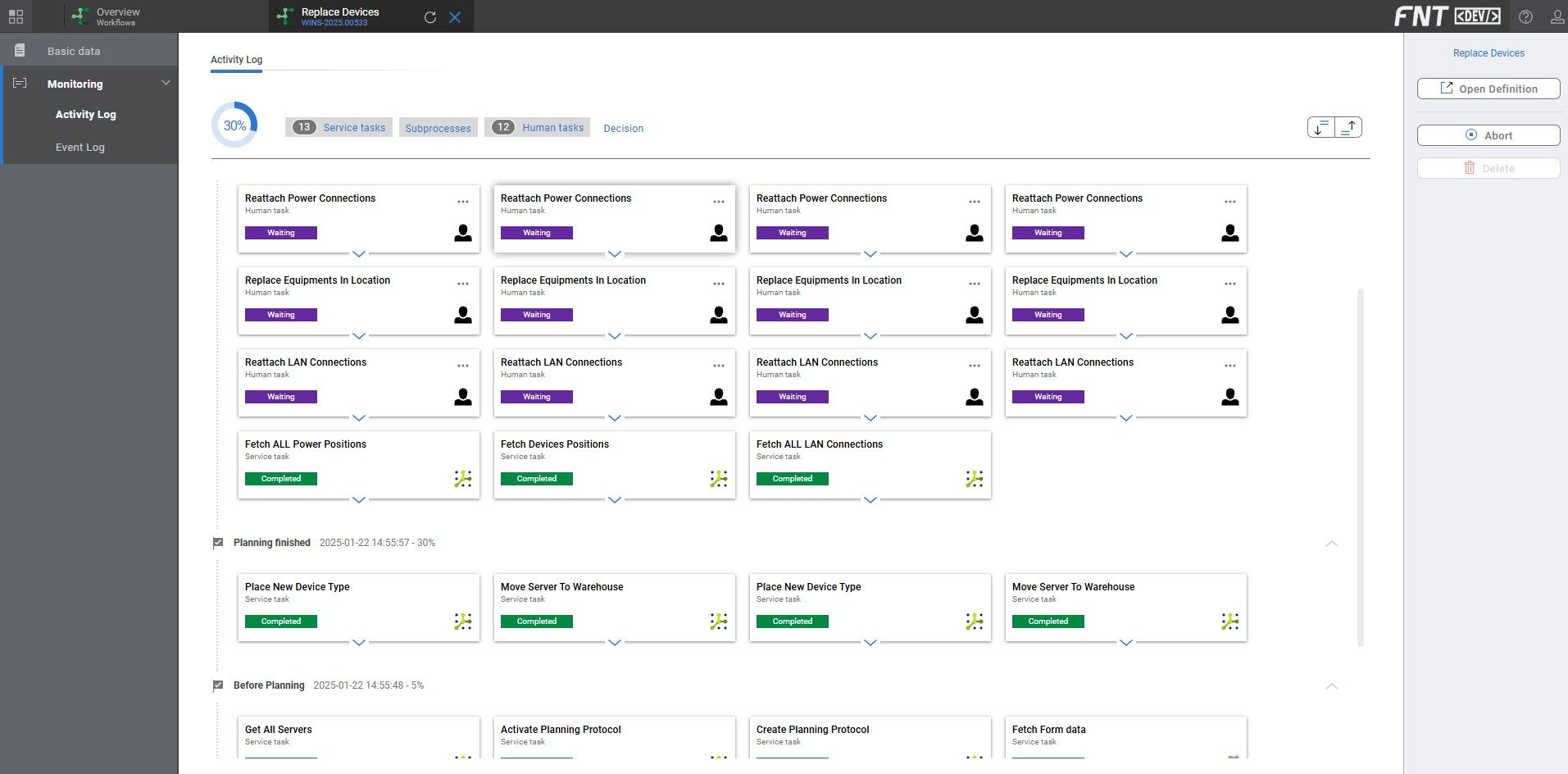The width and height of the screenshot is (1568, 774).
Task: Click service task icon on Fetch Devices Positions card
Action: [x=718, y=479]
